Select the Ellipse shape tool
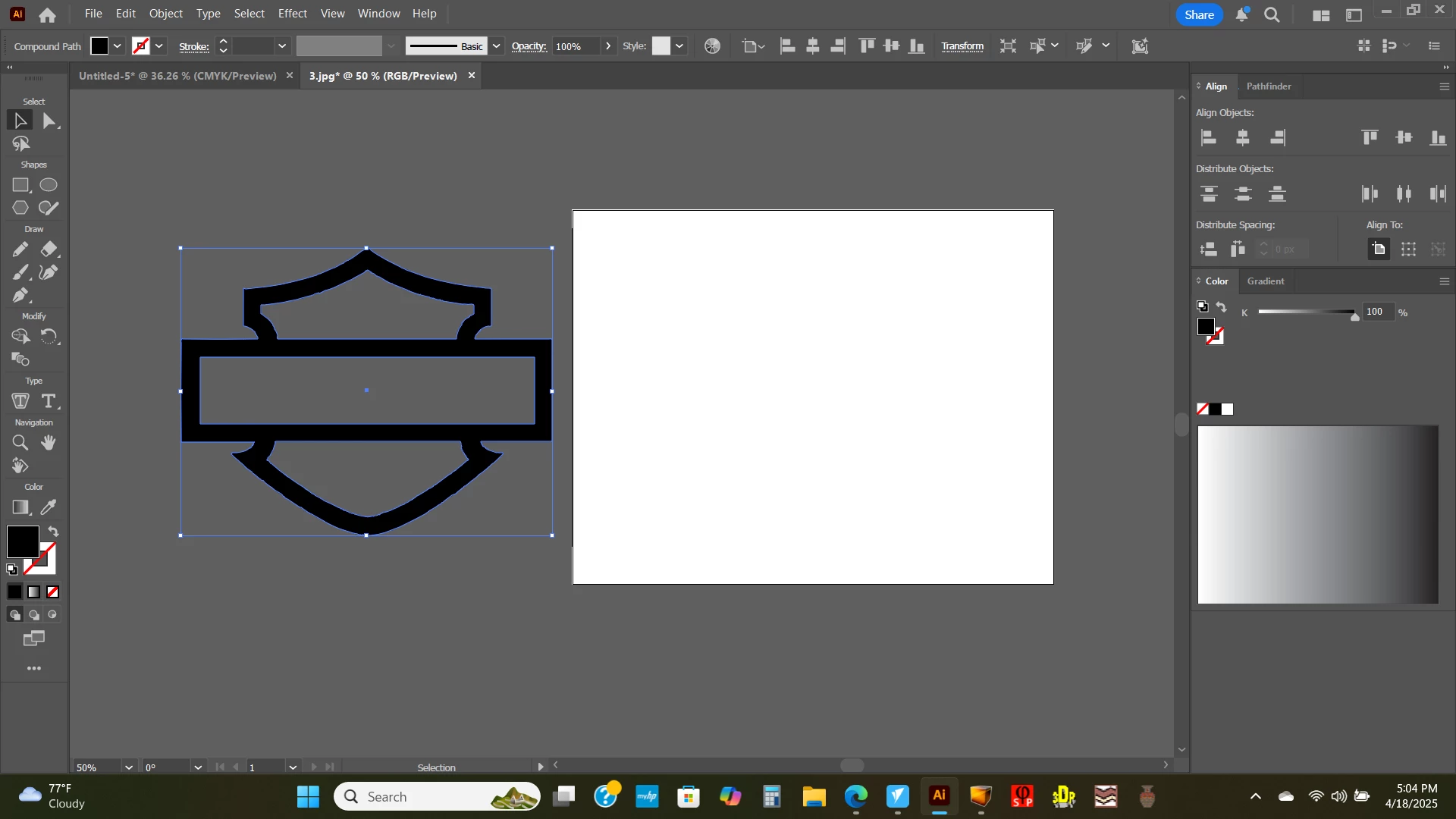The height and width of the screenshot is (819, 1456). click(49, 185)
